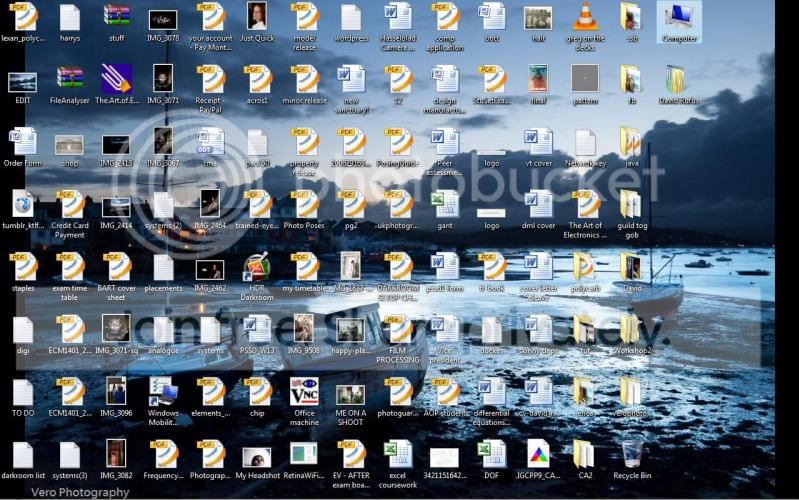The width and height of the screenshot is (799, 500).
Task: Select the 'shop' image thumbnail
Action: tap(69, 145)
